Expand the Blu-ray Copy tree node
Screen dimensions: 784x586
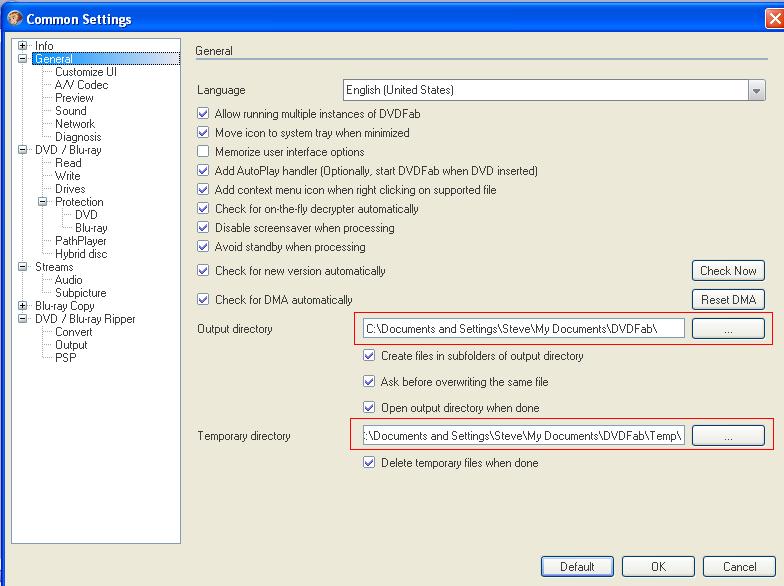tap(22, 306)
